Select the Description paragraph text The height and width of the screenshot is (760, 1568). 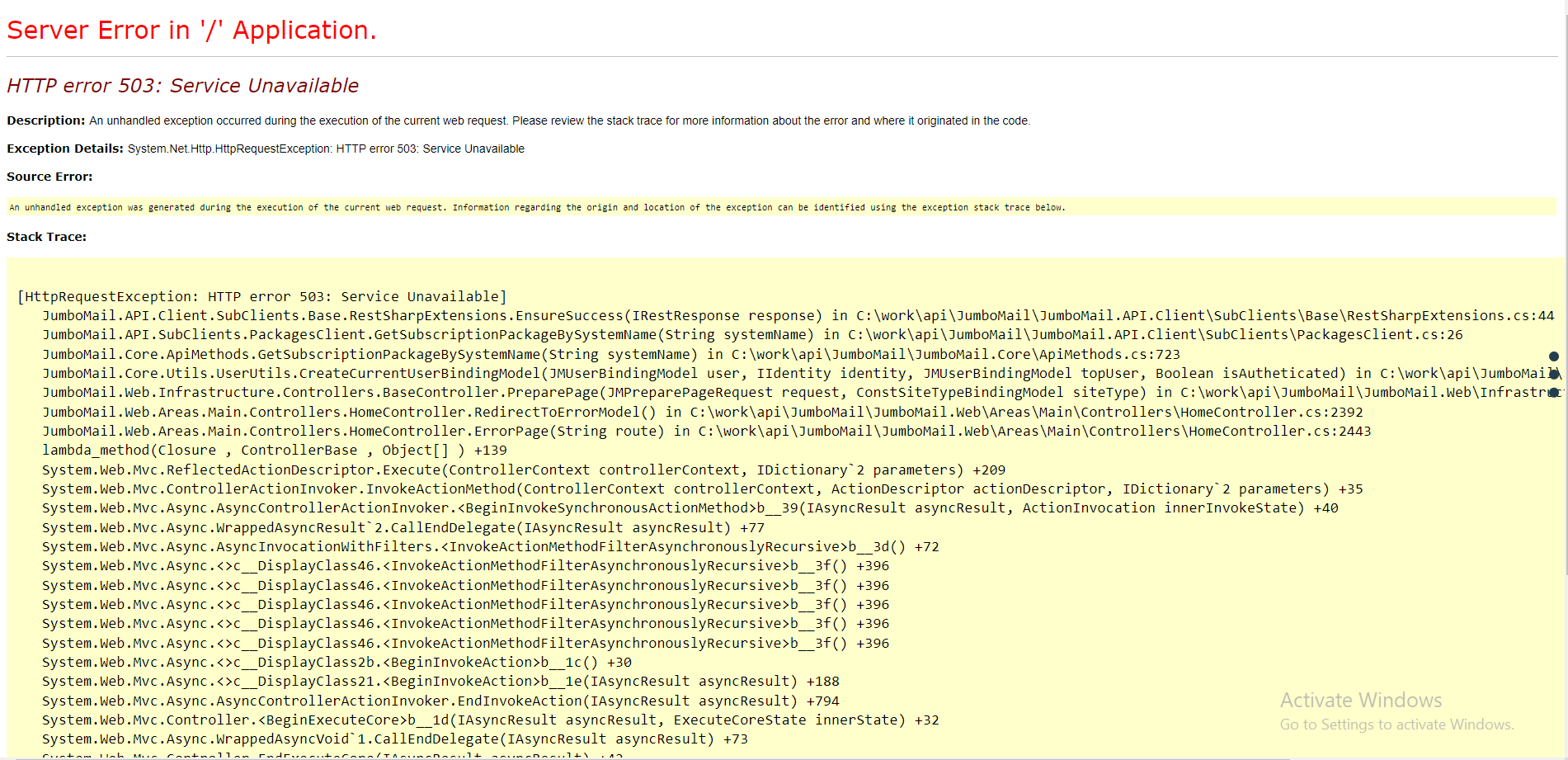(x=518, y=120)
